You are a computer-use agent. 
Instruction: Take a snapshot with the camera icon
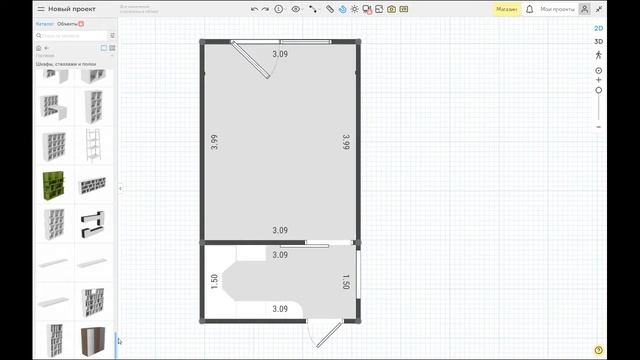pos(391,9)
